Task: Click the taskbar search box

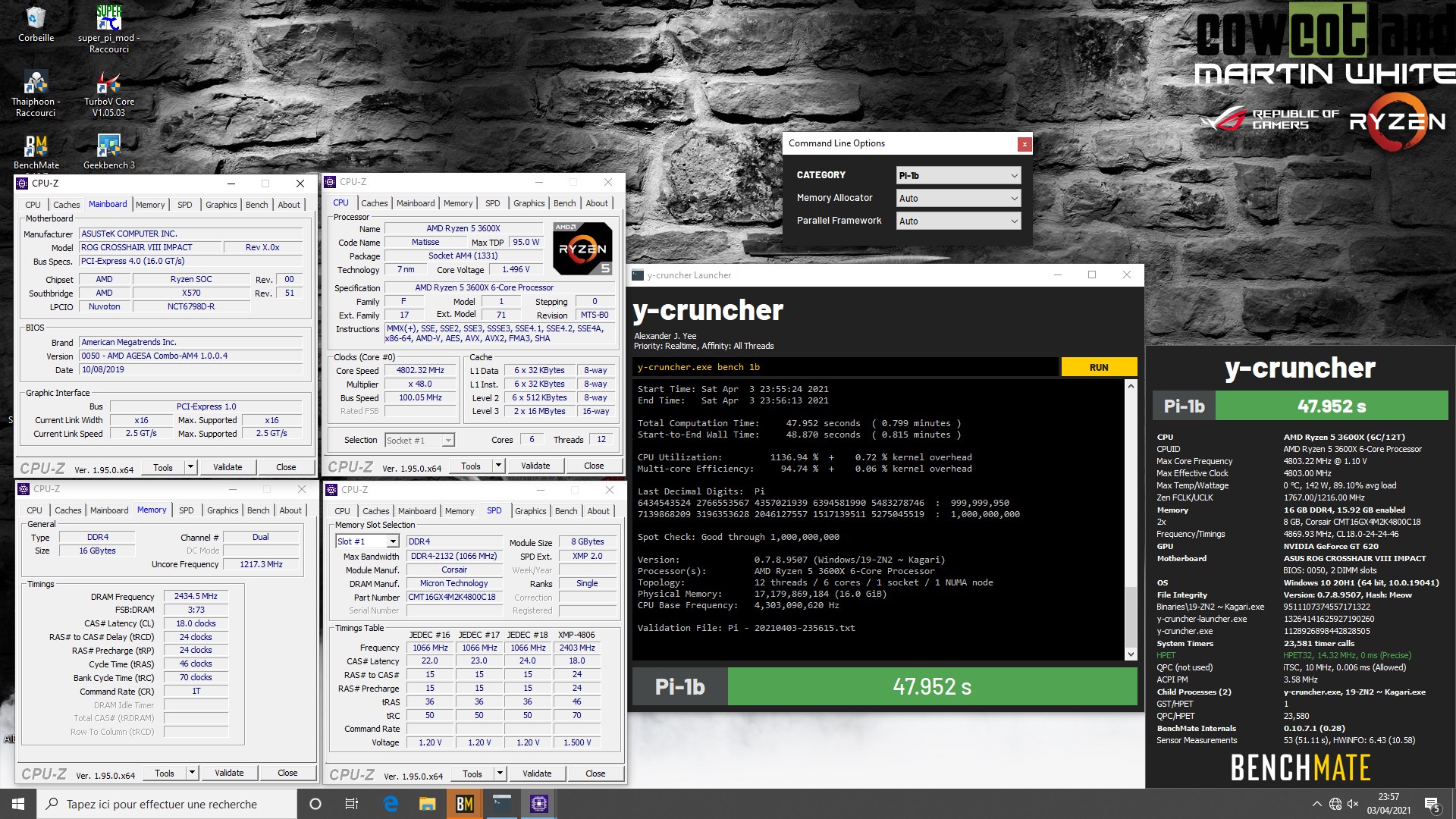Action: coord(167,804)
